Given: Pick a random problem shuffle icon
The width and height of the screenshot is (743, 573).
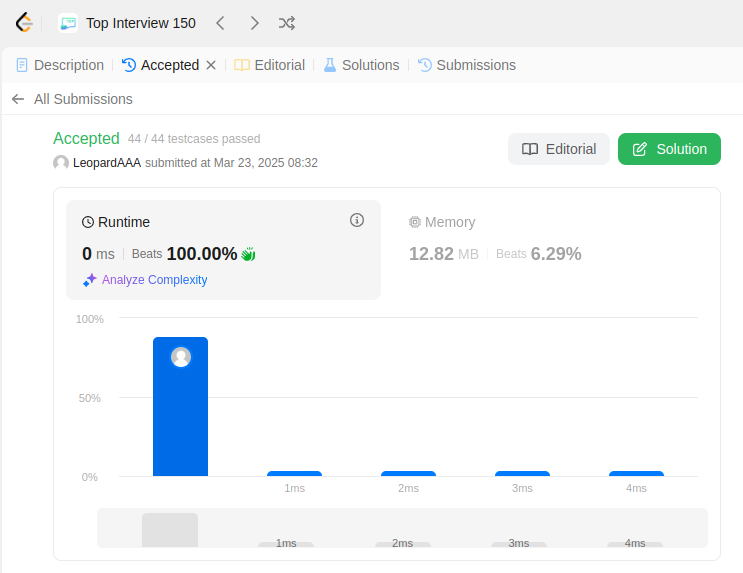Looking at the screenshot, I should [286, 23].
